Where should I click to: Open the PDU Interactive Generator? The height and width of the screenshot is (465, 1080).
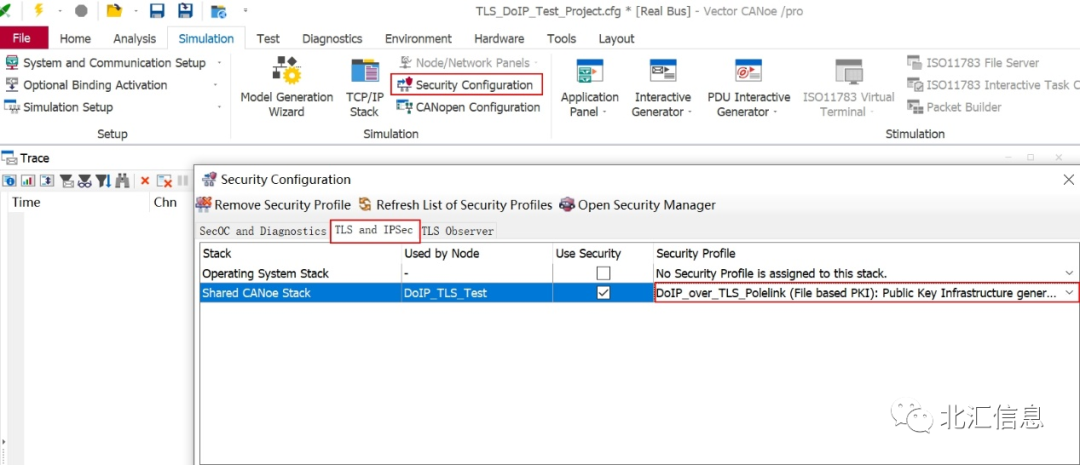point(749,86)
